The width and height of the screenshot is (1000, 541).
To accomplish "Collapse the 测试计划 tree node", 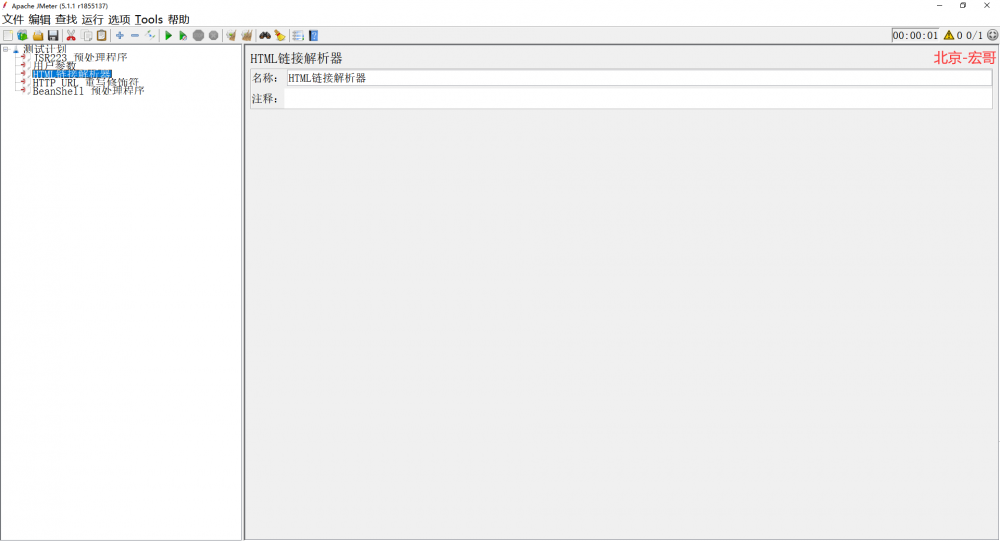I will tap(6, 49).
